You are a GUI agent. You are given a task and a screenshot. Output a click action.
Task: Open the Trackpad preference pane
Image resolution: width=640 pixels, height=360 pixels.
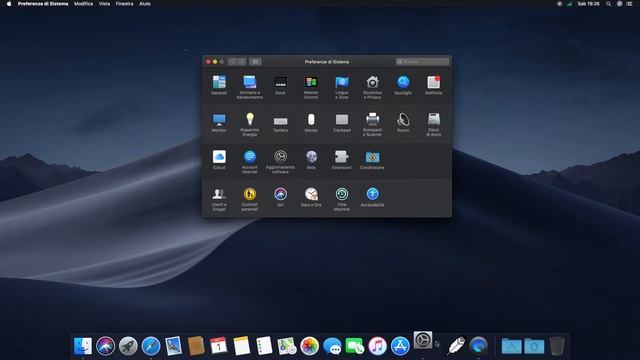pos(342,122)
